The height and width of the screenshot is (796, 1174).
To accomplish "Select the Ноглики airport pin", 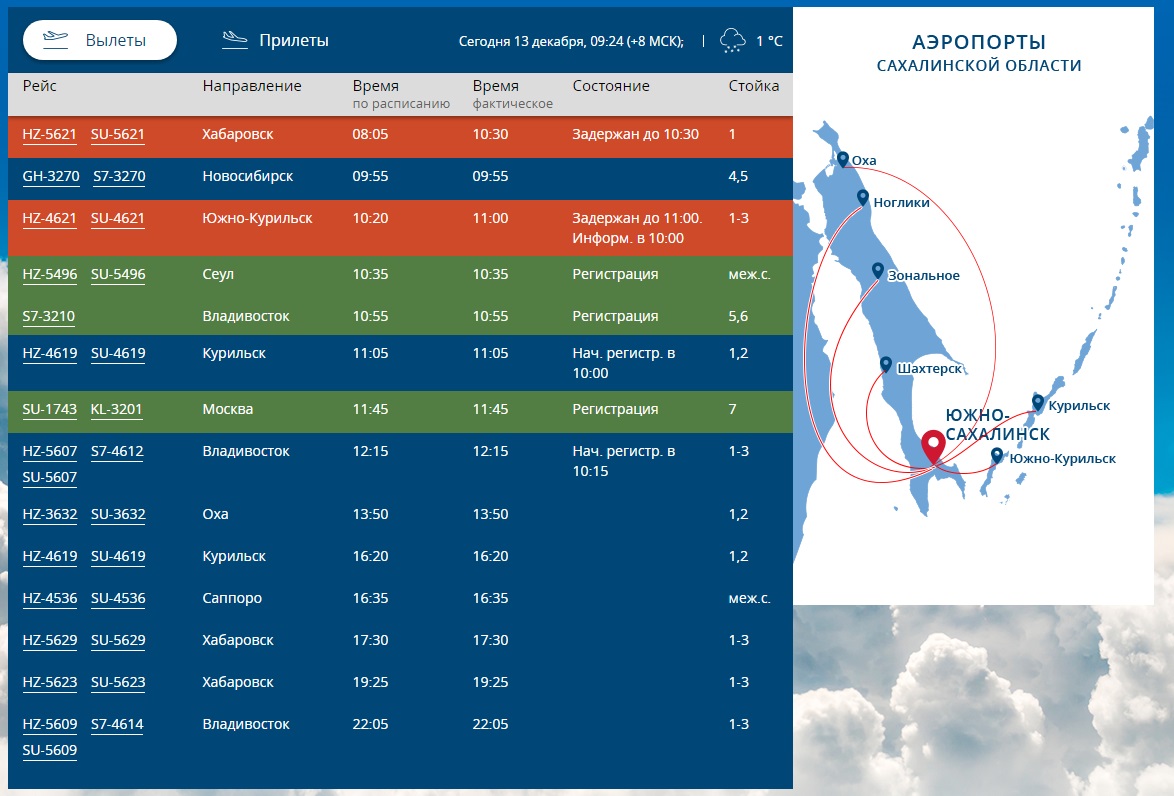I will 862,197.
